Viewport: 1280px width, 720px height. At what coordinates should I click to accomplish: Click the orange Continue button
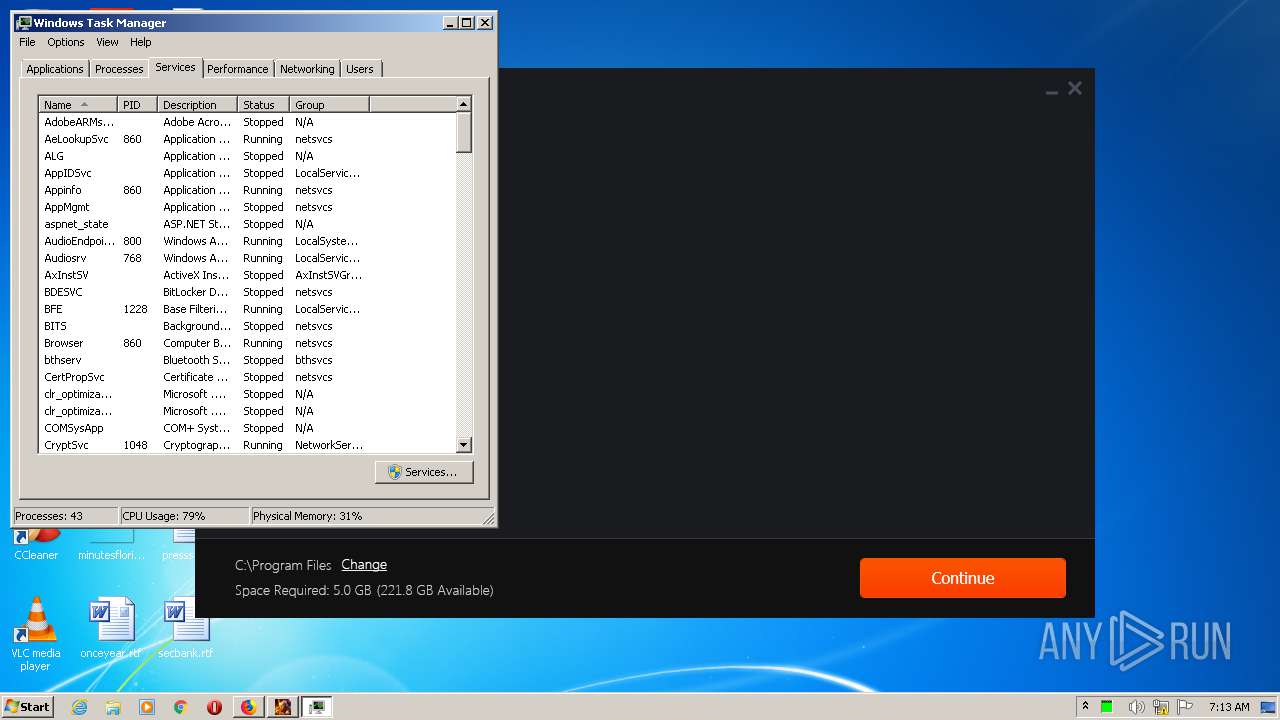(963, 578)
